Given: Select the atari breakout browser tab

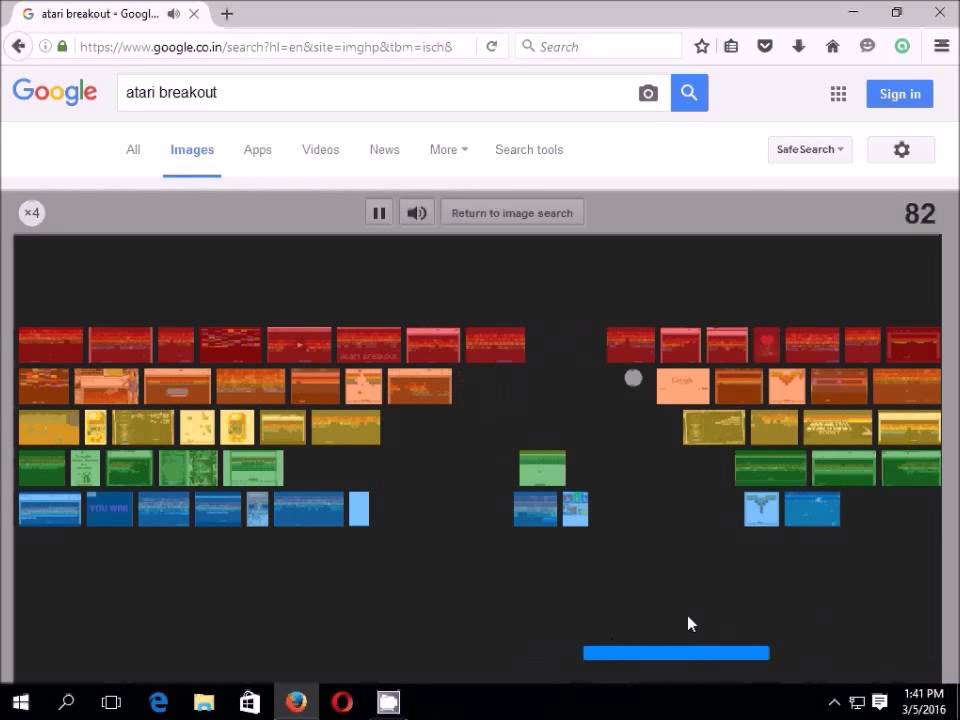Looking at the screenshot, I should [110, 13].
